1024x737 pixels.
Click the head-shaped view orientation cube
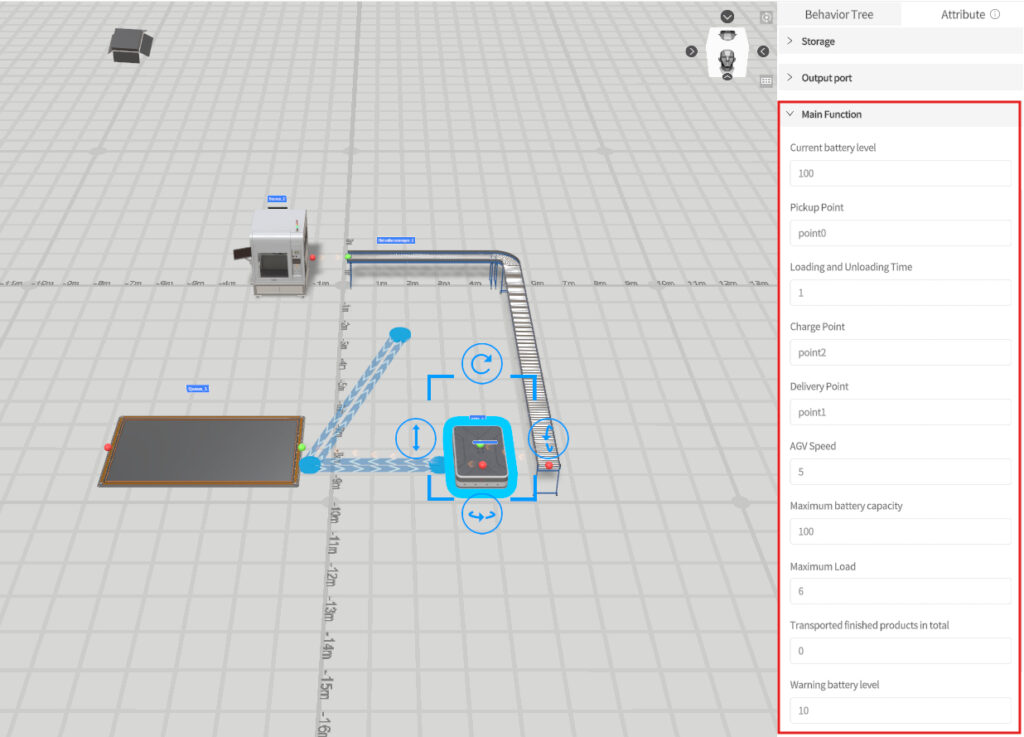727,51
